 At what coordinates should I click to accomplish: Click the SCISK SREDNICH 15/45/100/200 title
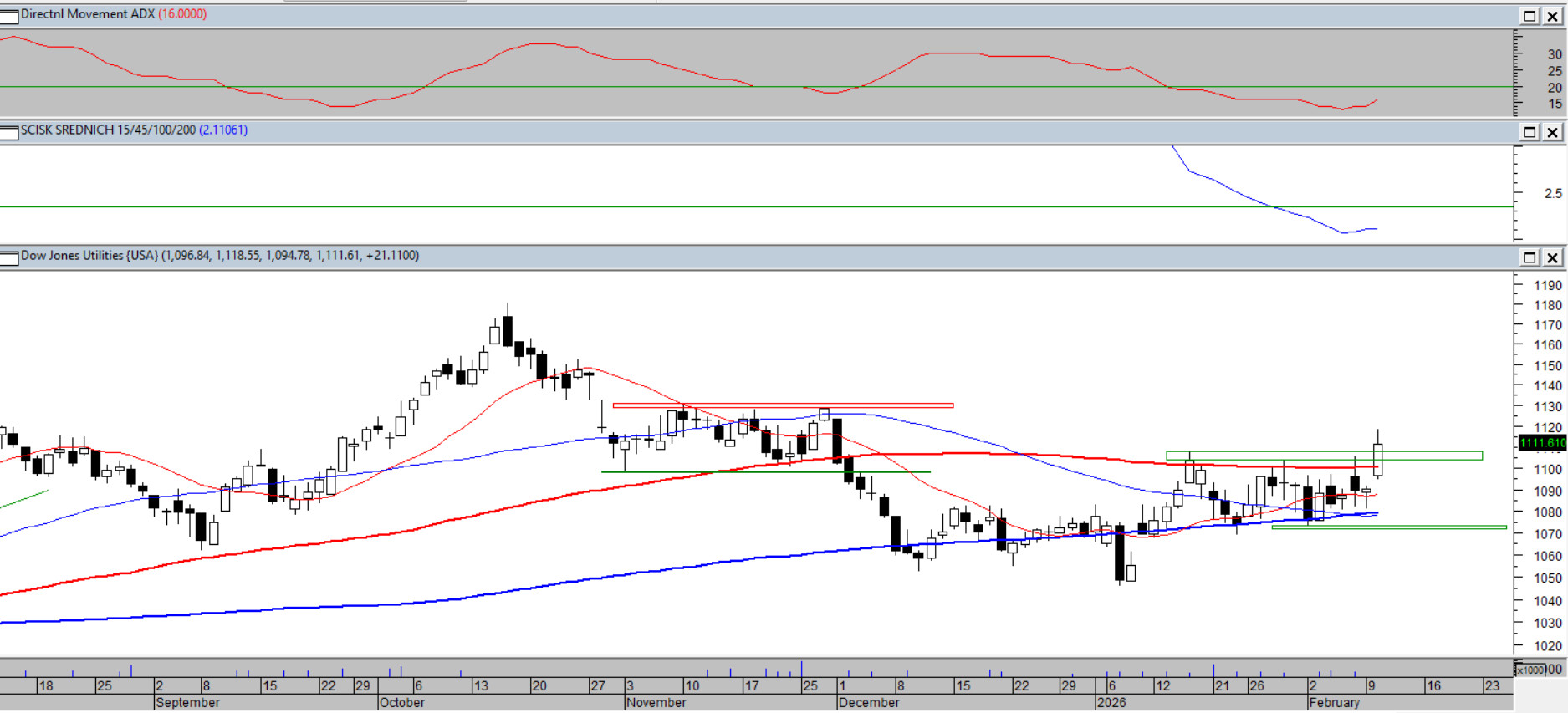pyautogui.click(x=108, y=130)
